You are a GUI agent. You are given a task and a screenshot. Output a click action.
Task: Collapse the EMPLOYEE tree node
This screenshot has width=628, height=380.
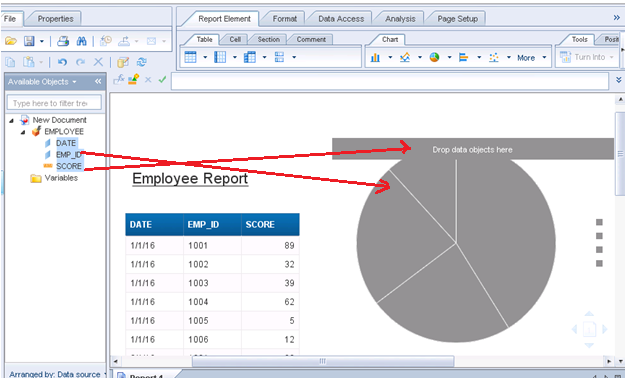pyautogui.click(x=23, y=132)
